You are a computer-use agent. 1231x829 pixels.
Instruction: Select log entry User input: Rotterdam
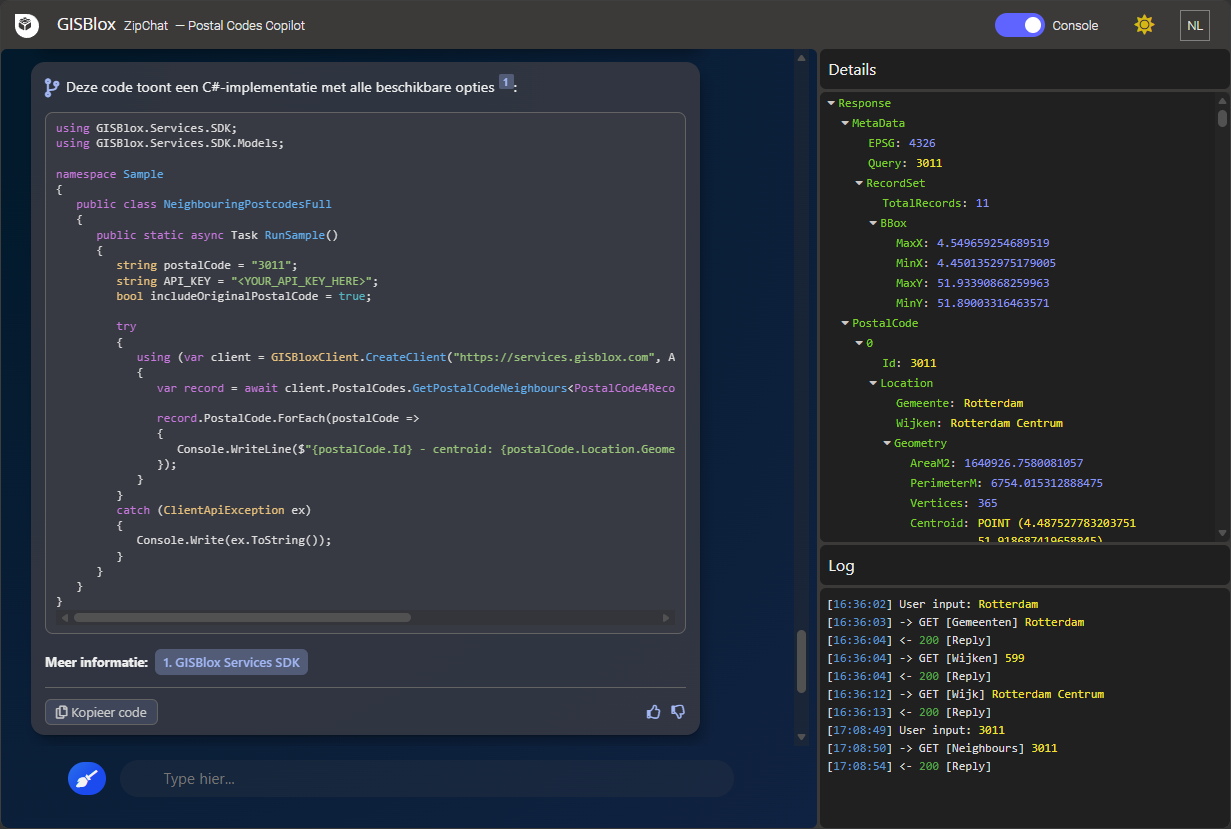tap(932, 604)
